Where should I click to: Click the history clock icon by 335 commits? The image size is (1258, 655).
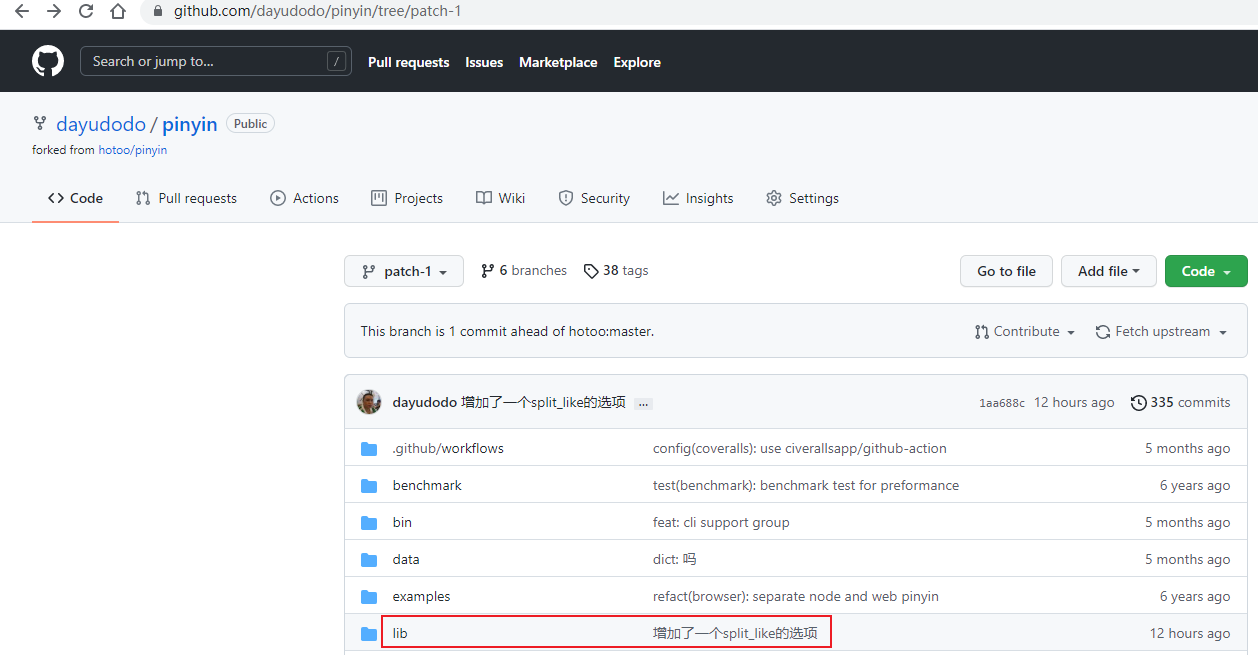click(1138, 403)
